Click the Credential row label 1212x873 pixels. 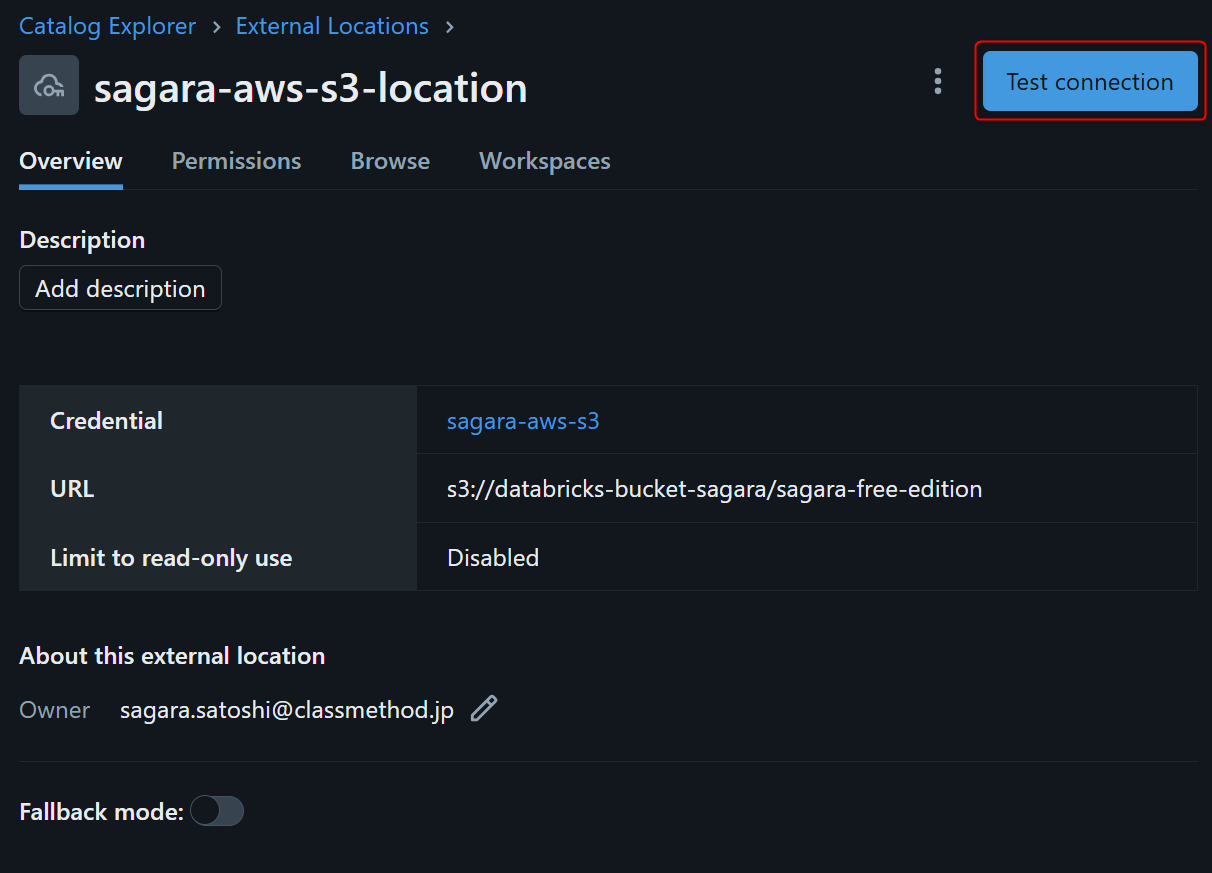[x=107, y=421]
